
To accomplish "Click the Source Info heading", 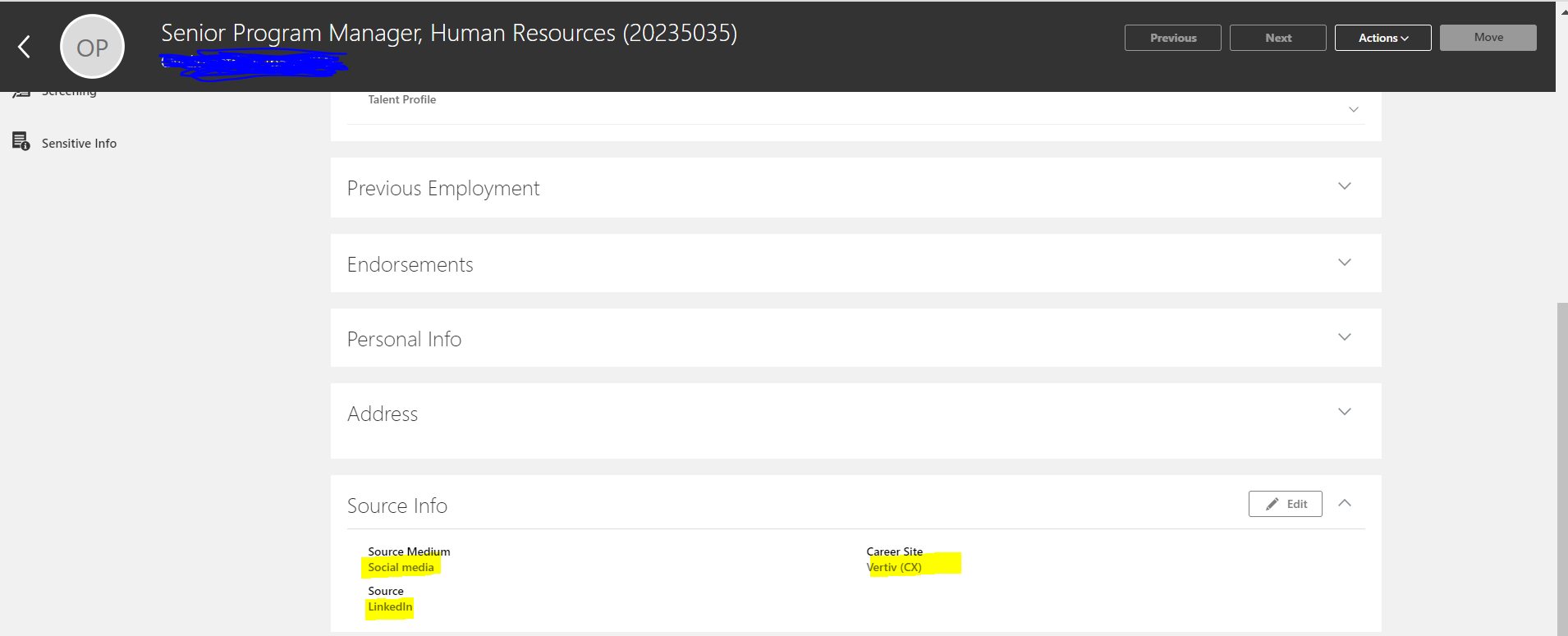I will click(x=397, y=506).
